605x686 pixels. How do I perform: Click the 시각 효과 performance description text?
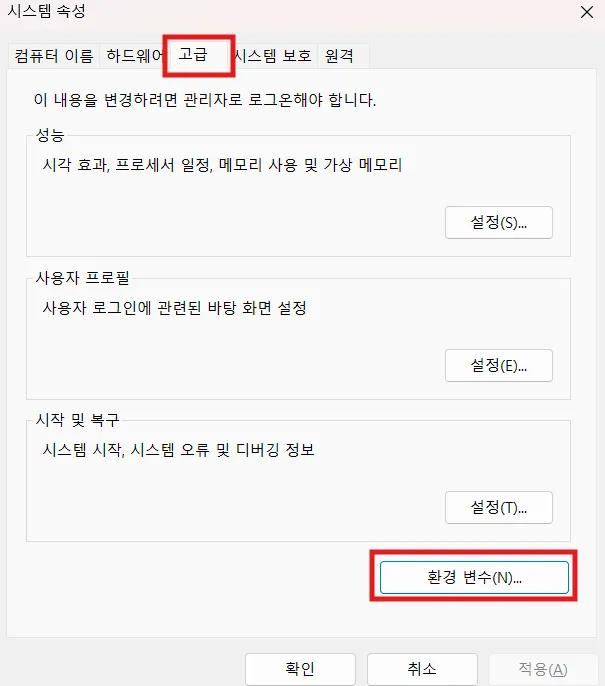222,165
